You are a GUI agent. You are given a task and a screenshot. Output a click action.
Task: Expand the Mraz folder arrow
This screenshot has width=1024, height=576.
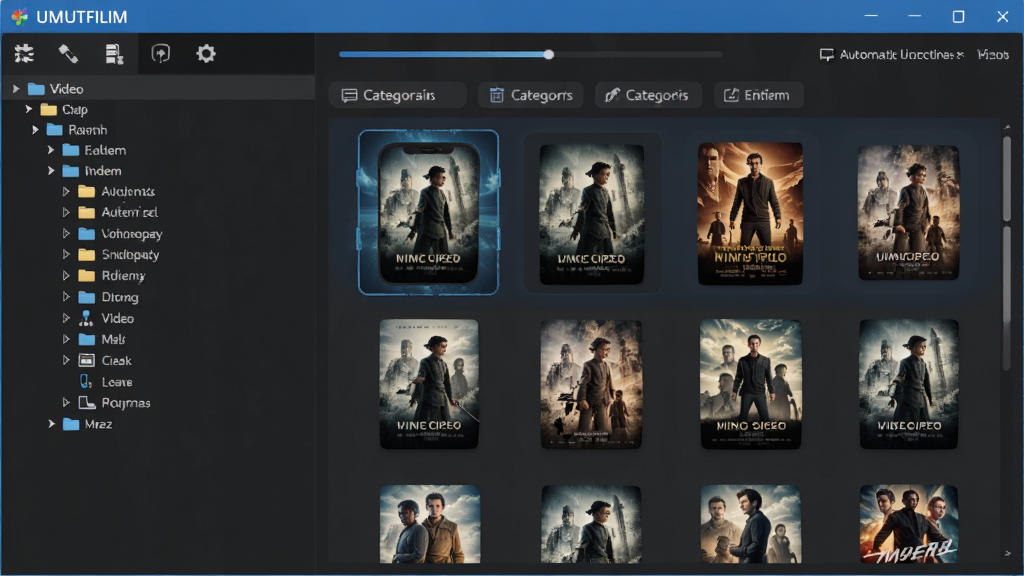pos(51,424)
